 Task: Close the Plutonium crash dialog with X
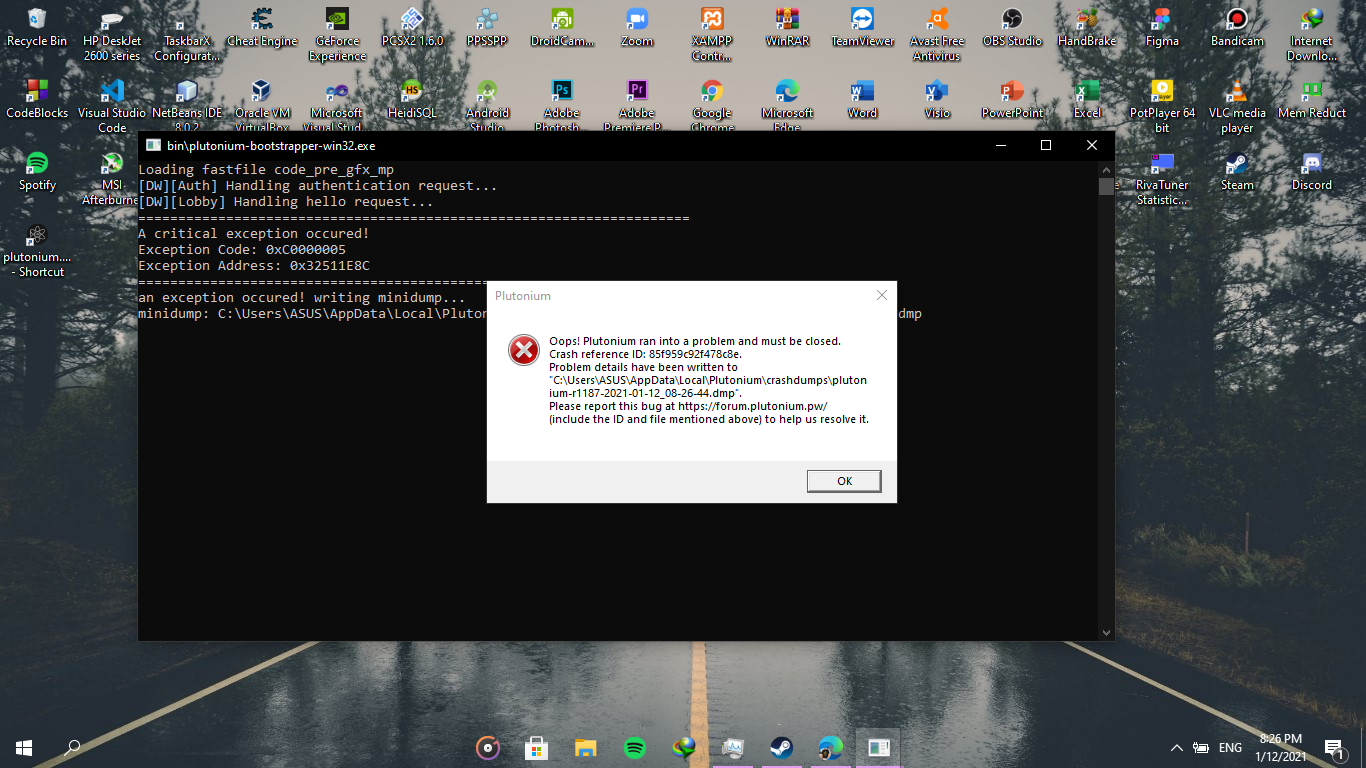click(881, 296)
